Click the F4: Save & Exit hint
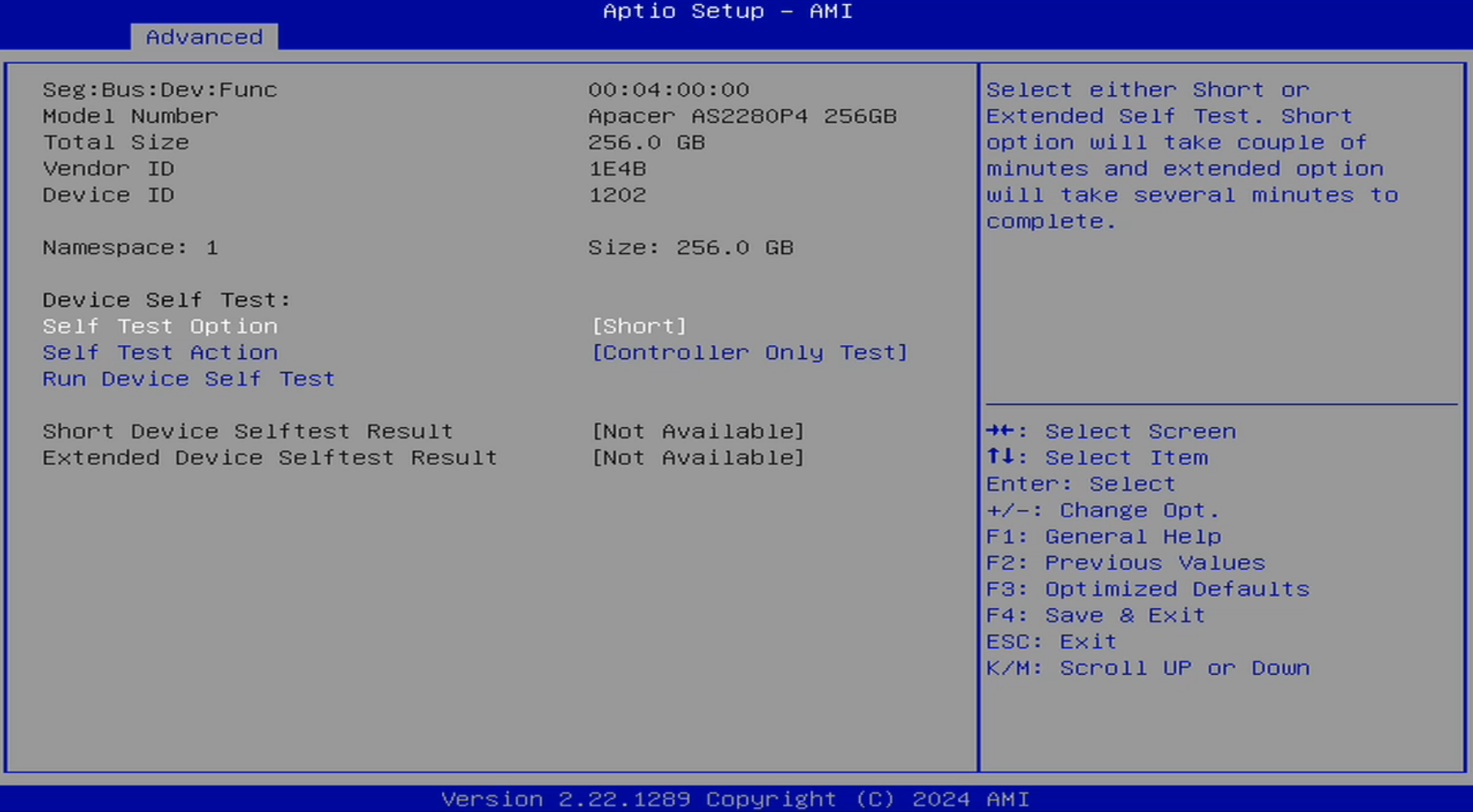 point(1095,615)
